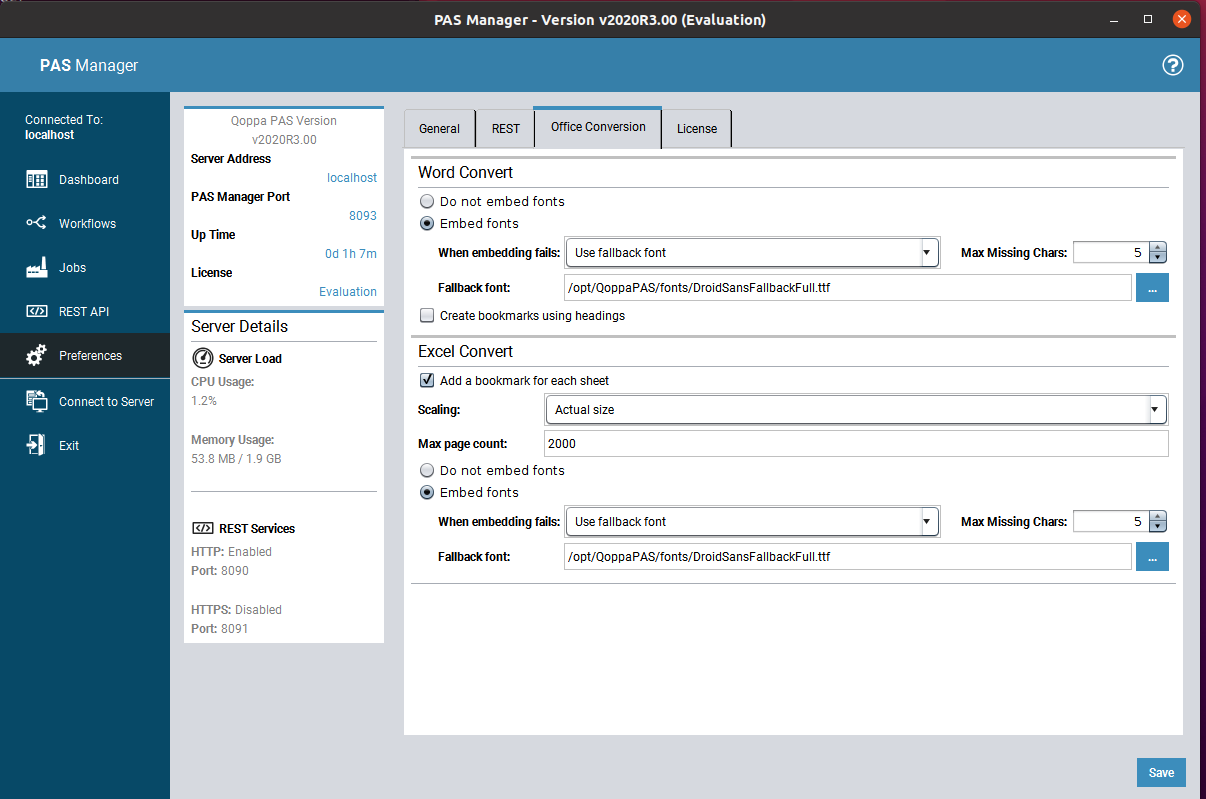The height and width of the screenshot is (799, 1206).
Task: Click the Jobs factory icon
Action: [37, 267]
